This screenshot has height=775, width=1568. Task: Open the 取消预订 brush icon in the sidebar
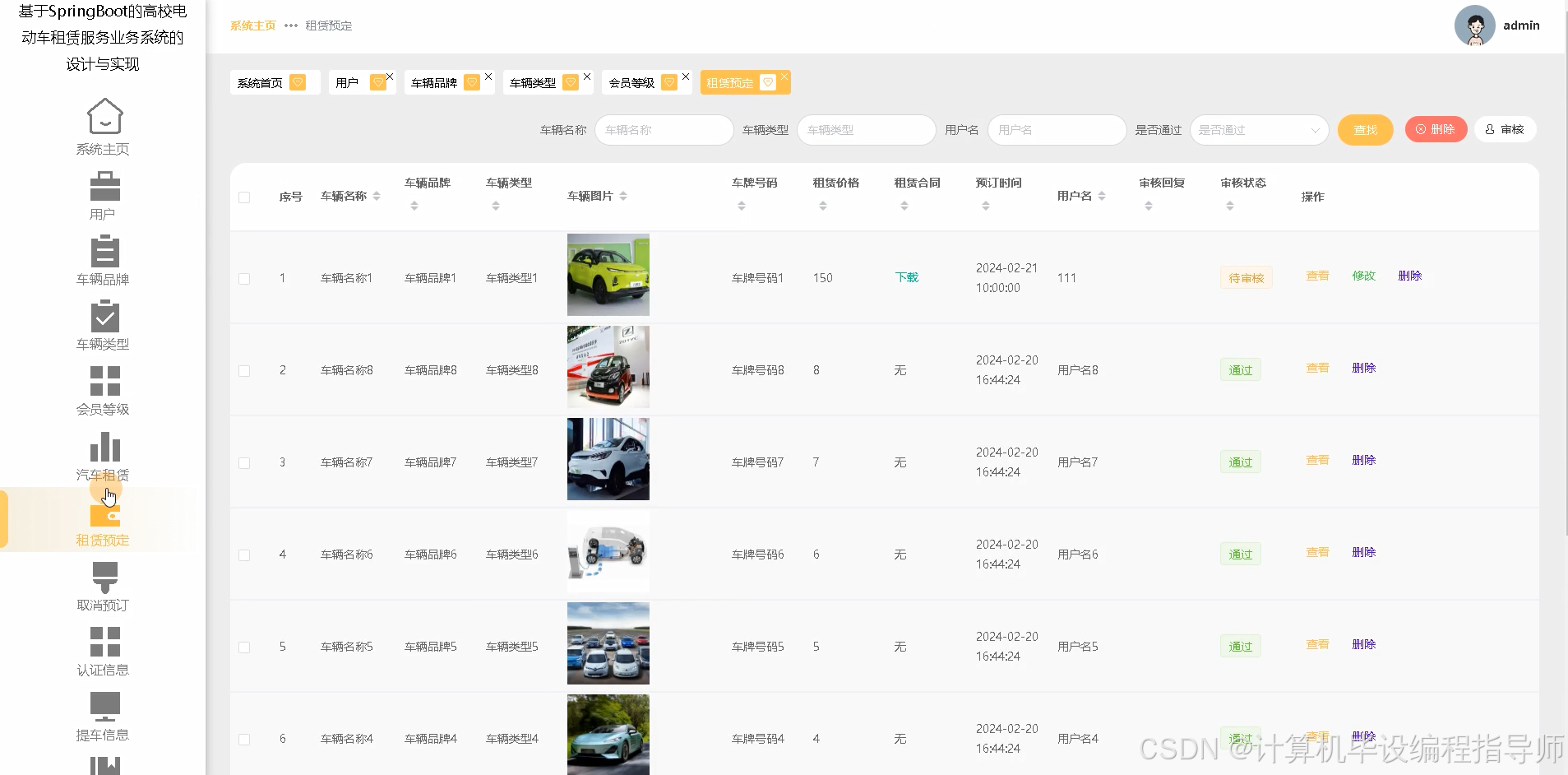click(104, 577)
